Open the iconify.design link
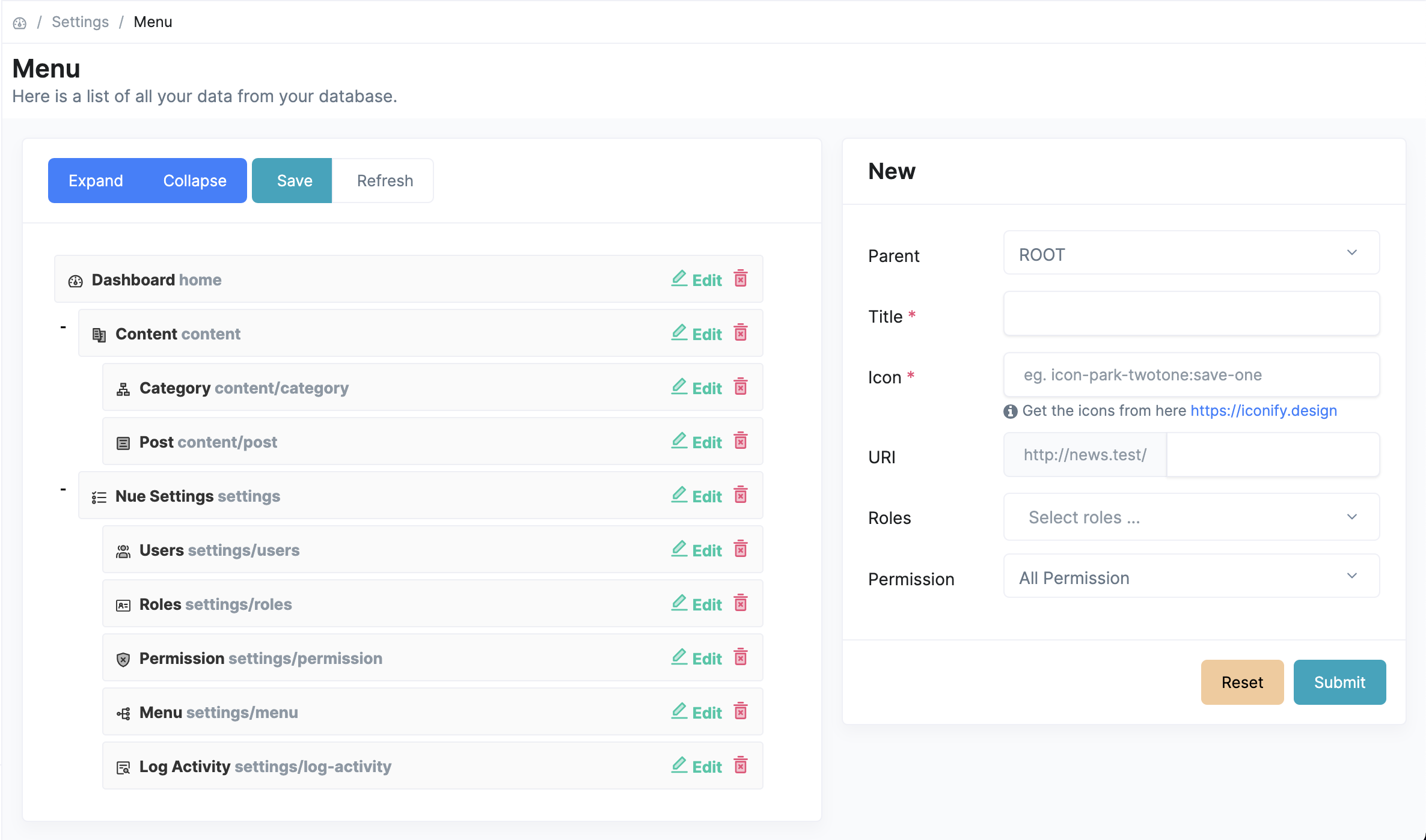Image resolution: width=1426 pixels, height=840 pixels. click(1263, 410)
